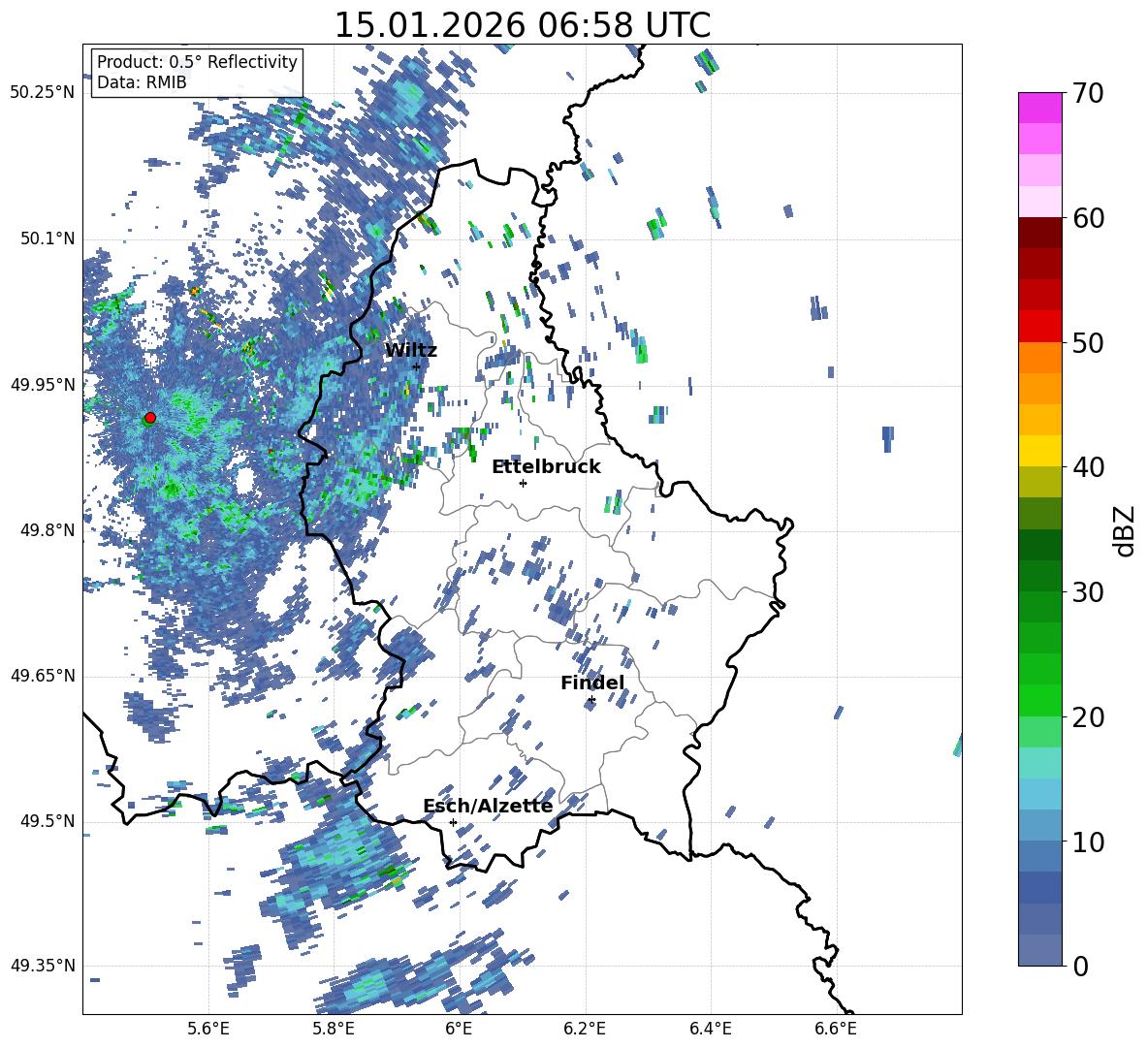The image size is (1148, 1048).
Task: Click the 6.2°E longitude label
Action: (x=585, y=1030)
